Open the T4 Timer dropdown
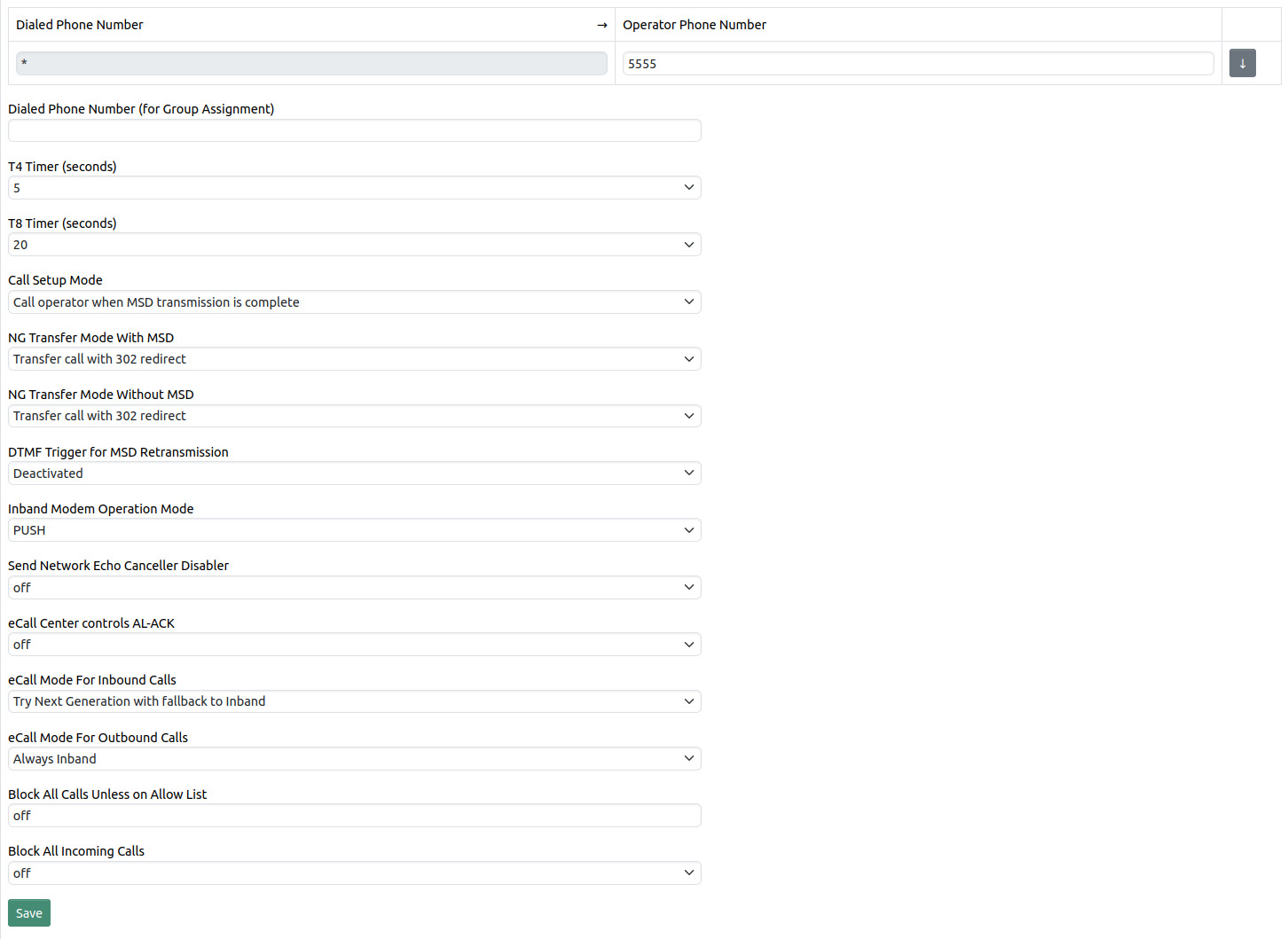 [x=354, y=188]
